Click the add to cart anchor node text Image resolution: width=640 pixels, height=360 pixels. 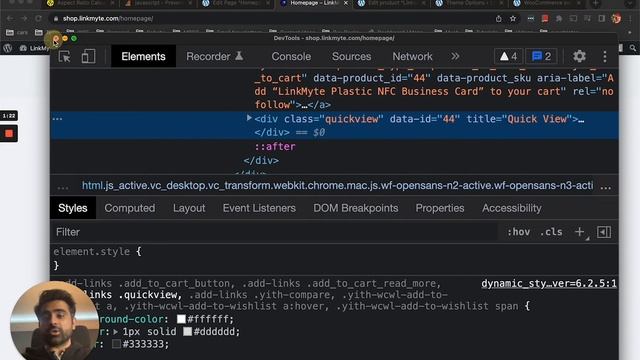[434, 91]
